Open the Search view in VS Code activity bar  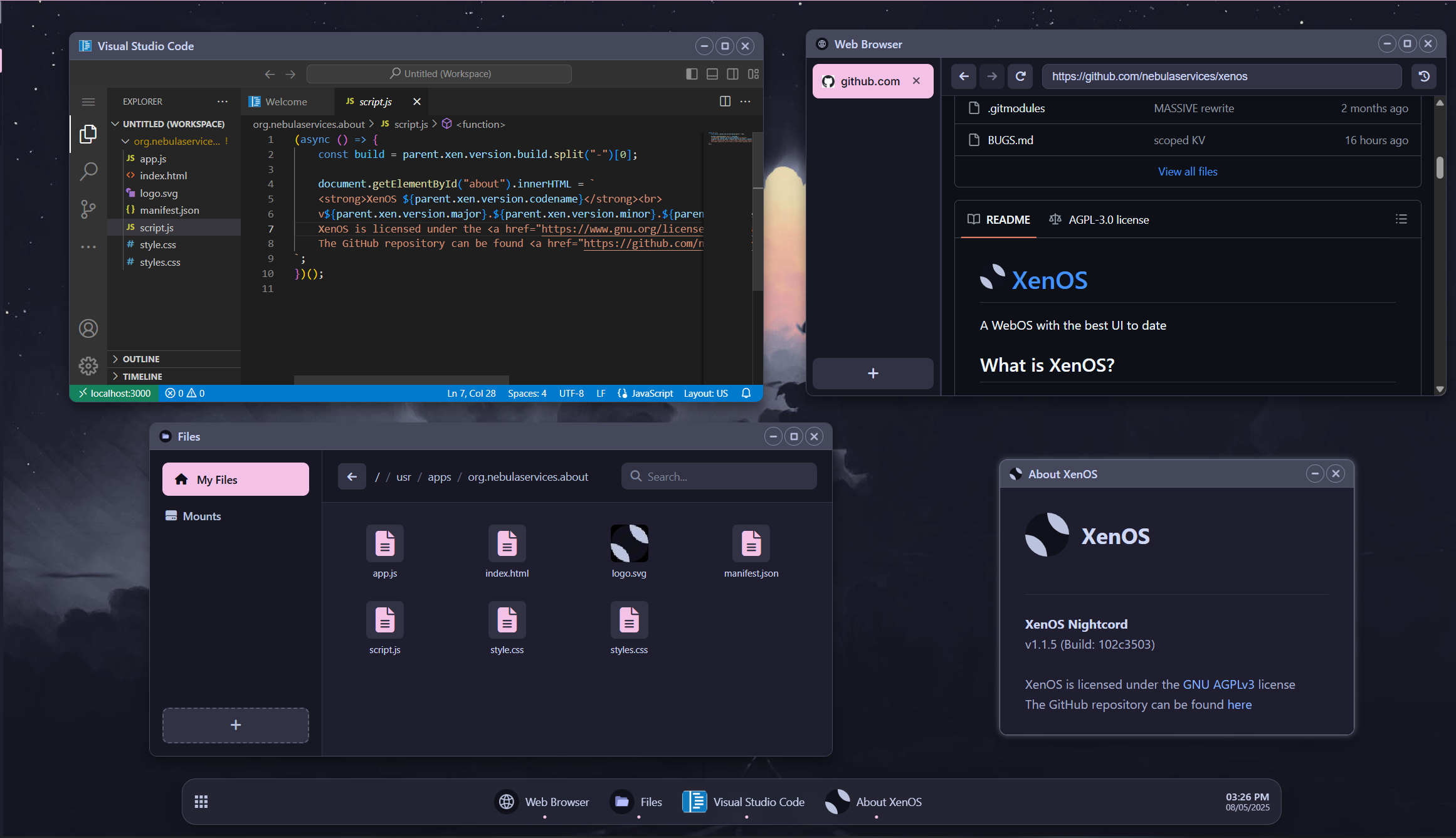tap(88, 171)
